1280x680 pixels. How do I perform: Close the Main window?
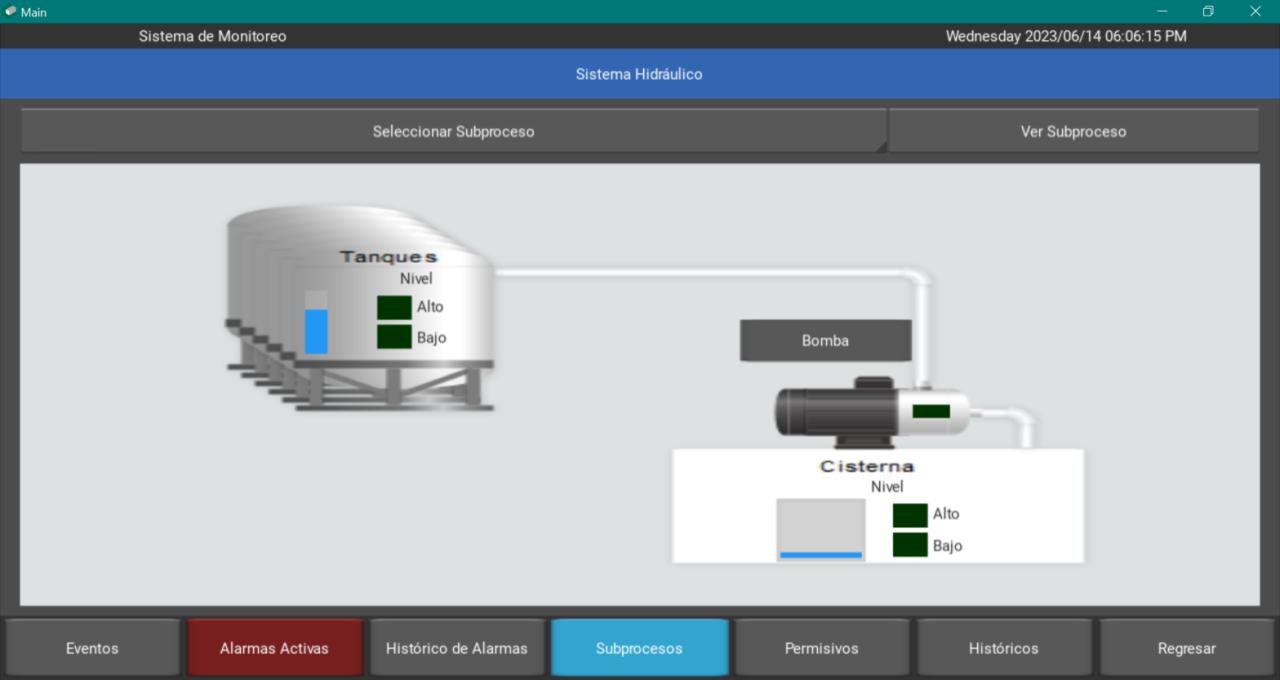[x=1255, y=12]
